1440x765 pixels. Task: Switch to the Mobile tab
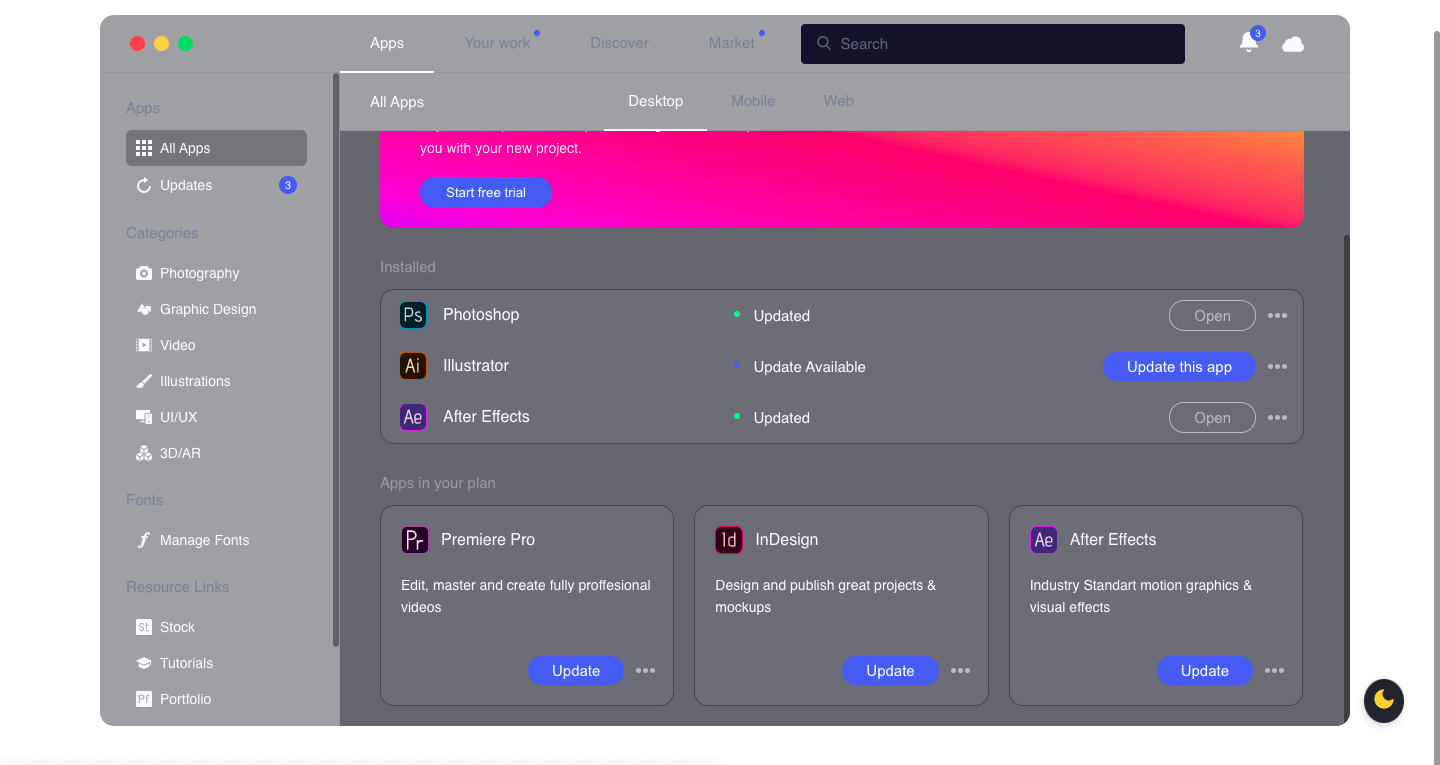pos(753,101)
